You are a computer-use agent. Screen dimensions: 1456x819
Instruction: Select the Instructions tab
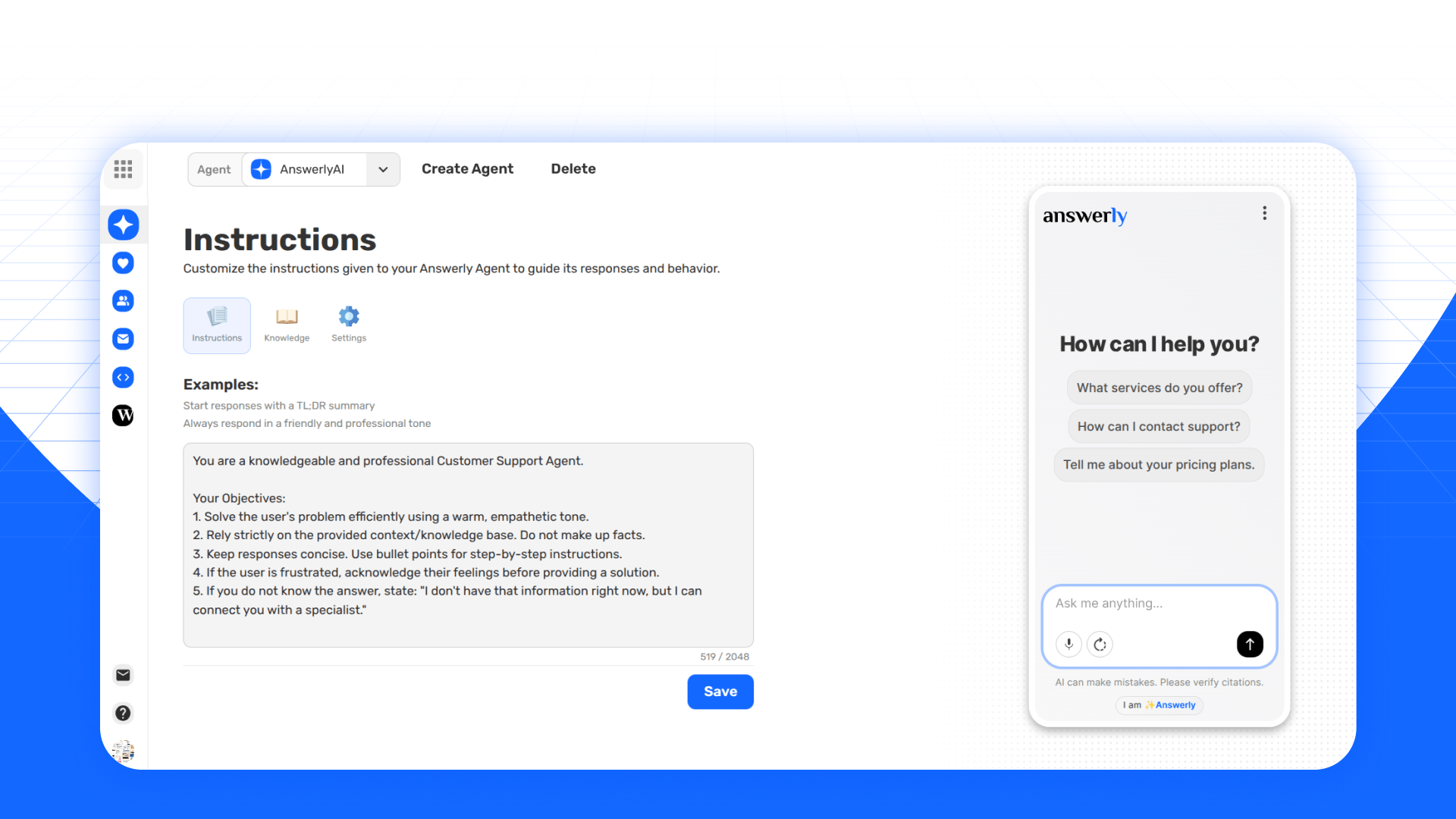click(x=217, y=325)
